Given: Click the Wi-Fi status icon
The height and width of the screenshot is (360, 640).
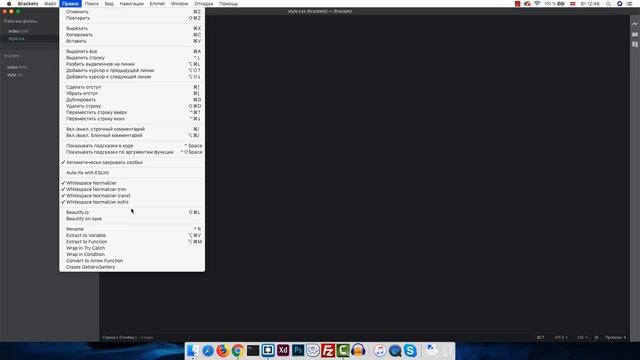Looking at the screenshot, I should (537, 4).
